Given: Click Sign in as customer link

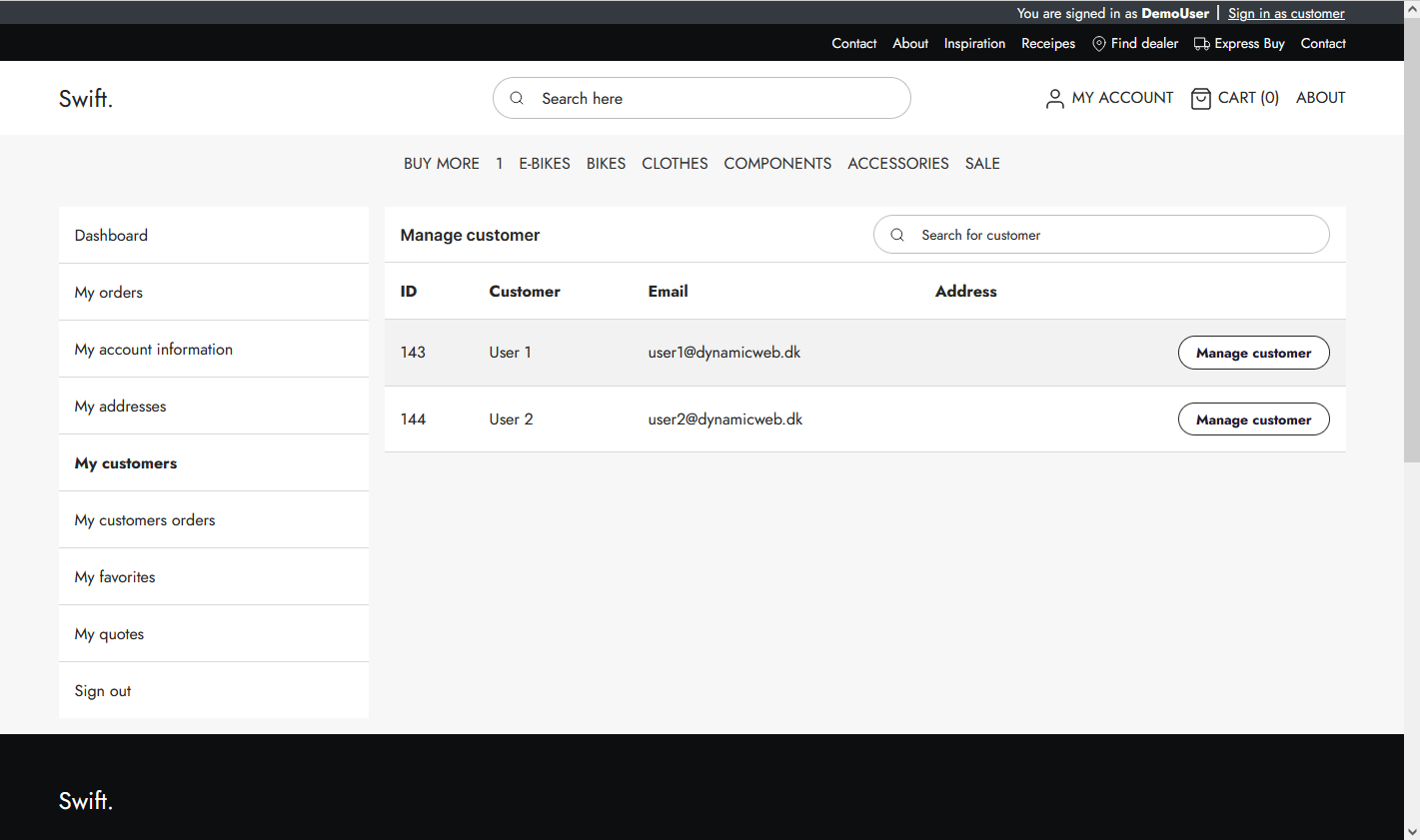Looking at the screenshot, I should (x=1286, y=13).
